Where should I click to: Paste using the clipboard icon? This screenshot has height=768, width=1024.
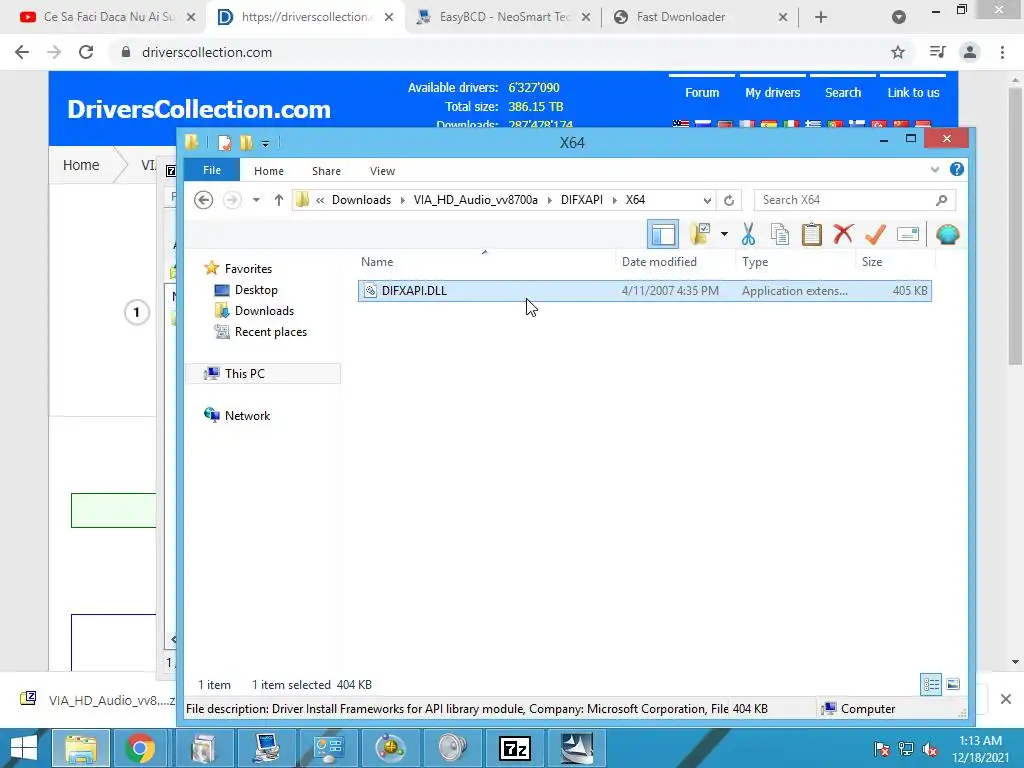coord(812,234)
